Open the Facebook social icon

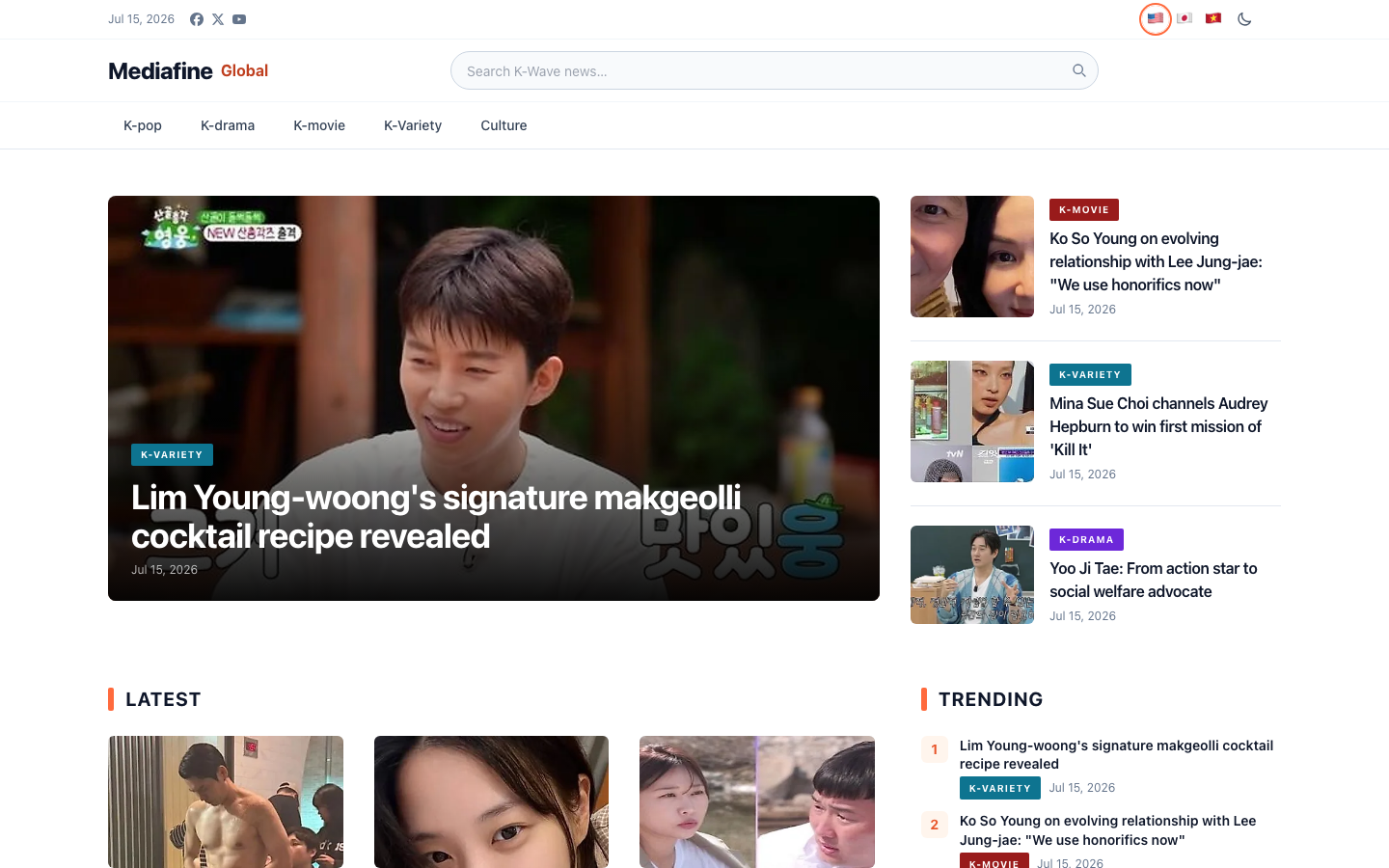[197, 19]
